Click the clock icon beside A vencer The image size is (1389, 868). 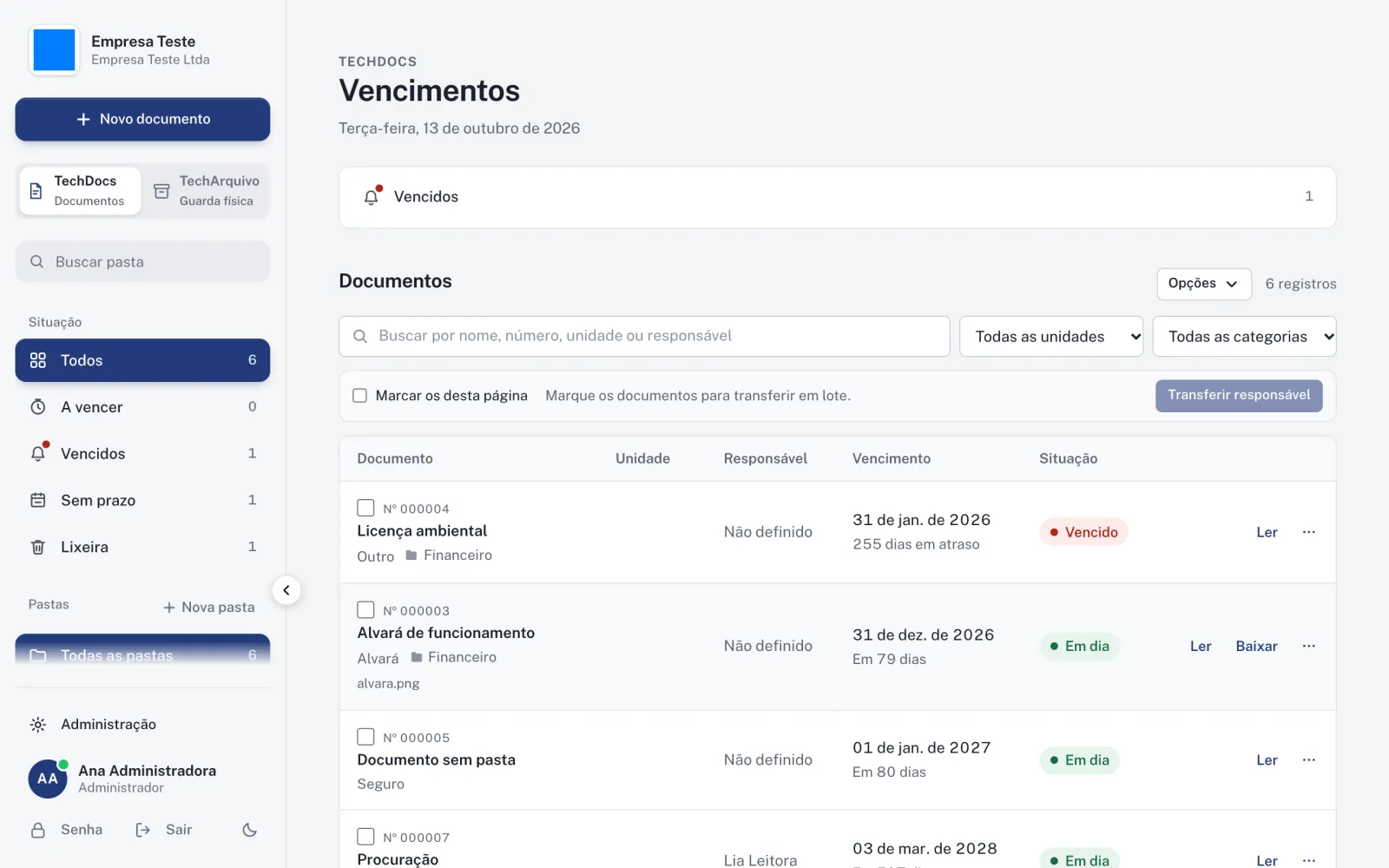[38, 407]
